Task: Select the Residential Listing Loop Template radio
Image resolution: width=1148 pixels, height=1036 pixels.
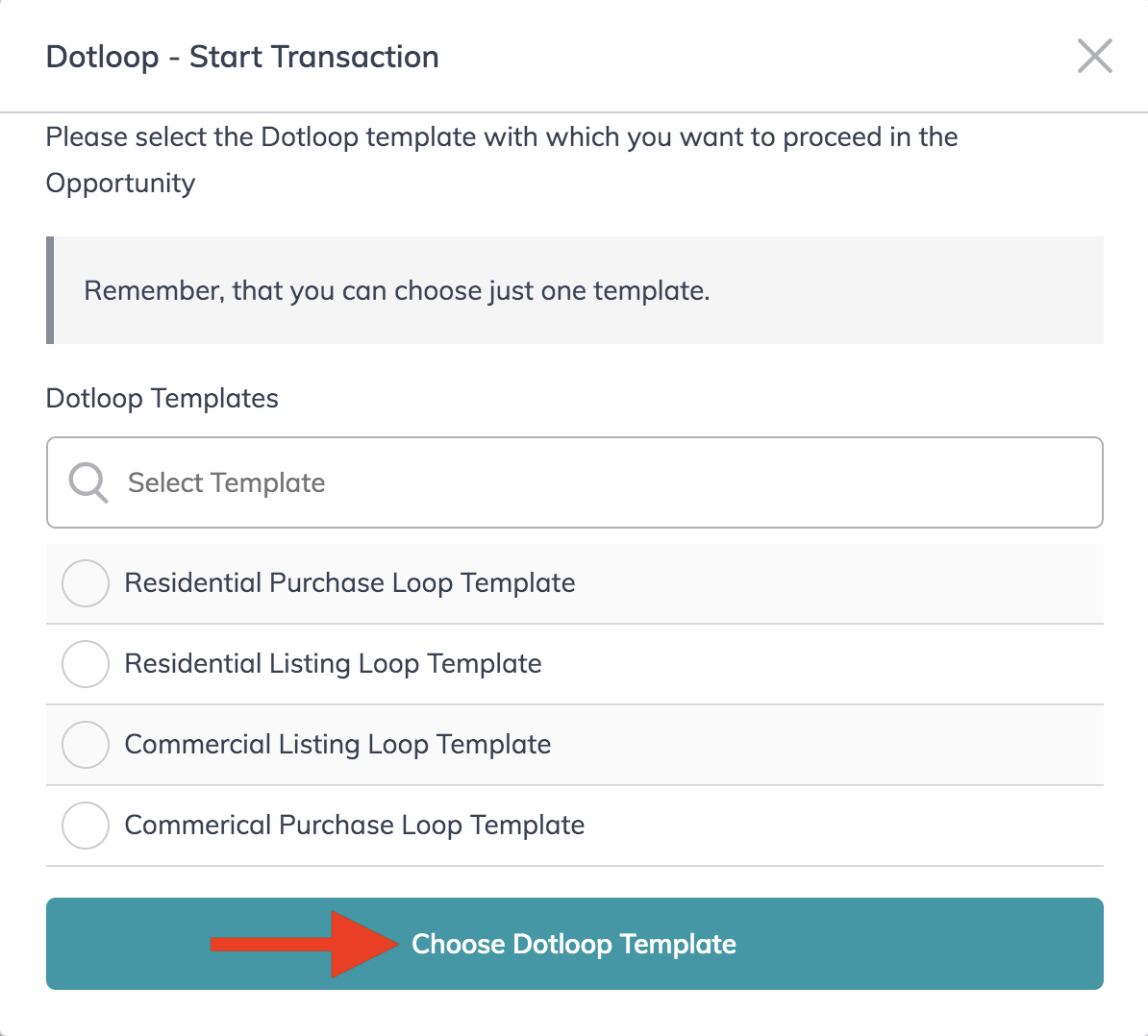Action: [x=85, y=664]
